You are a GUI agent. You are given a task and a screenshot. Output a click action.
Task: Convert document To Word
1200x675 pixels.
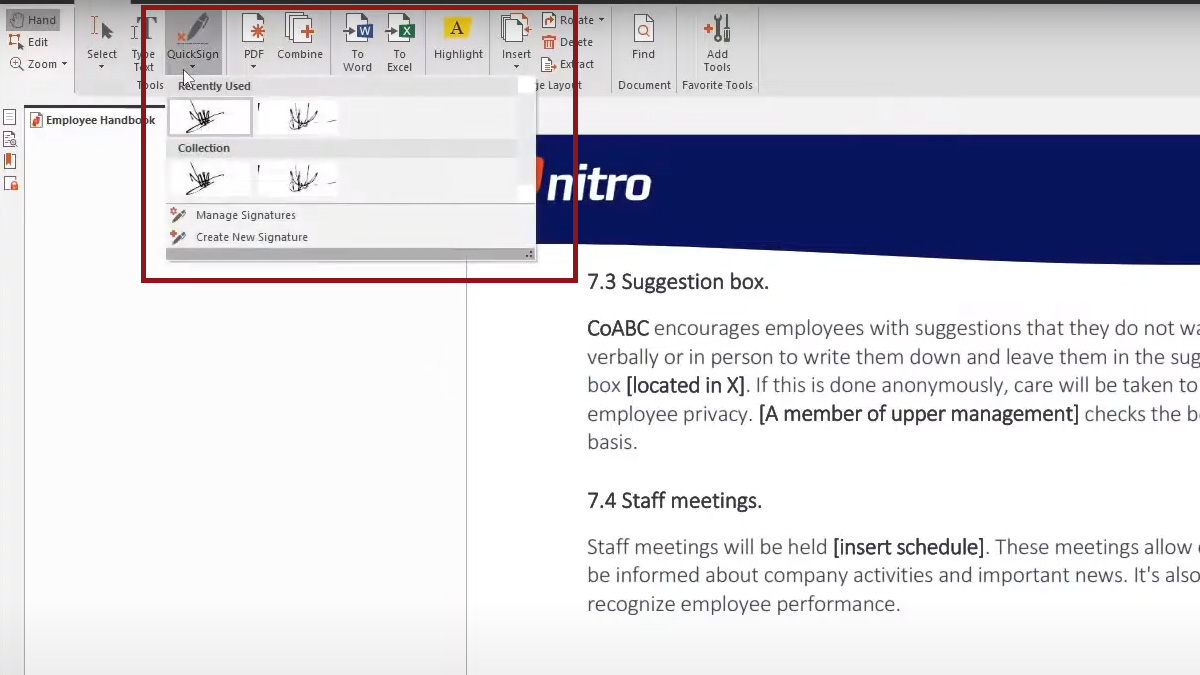(x=357, y=43)
